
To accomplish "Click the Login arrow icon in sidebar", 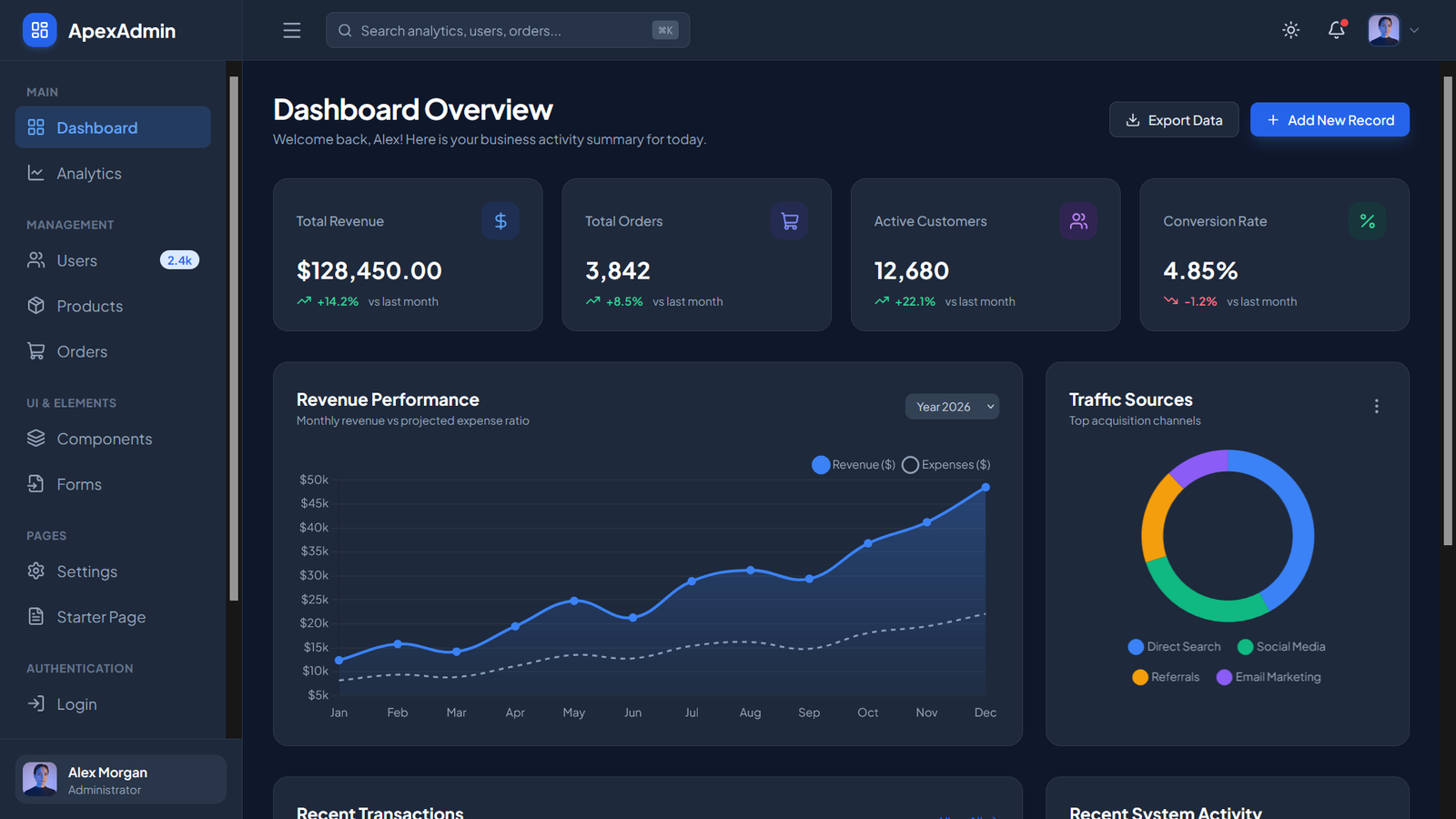I will 35,703.
